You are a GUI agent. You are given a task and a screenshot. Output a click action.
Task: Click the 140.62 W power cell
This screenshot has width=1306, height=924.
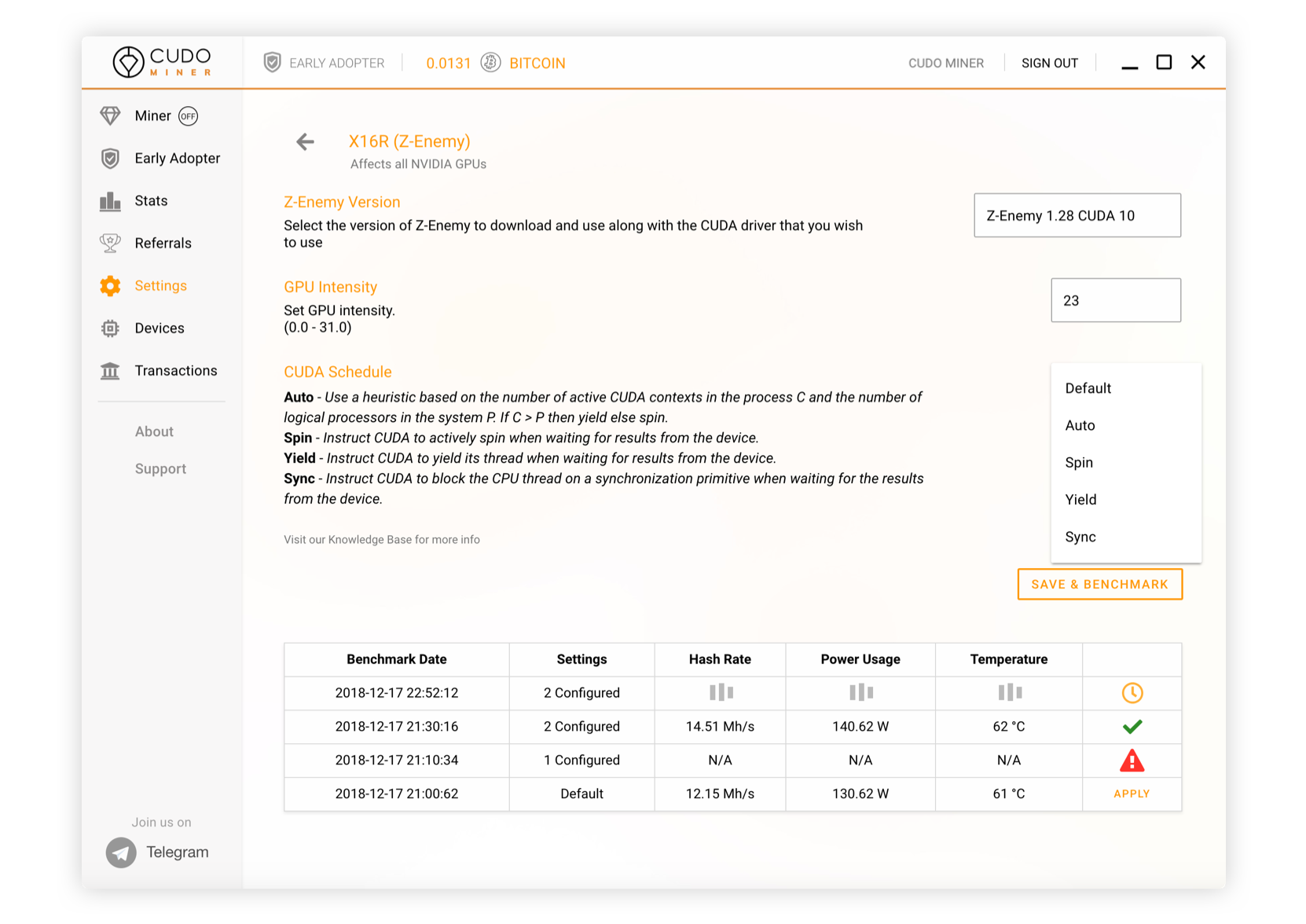tap(860, 727)
